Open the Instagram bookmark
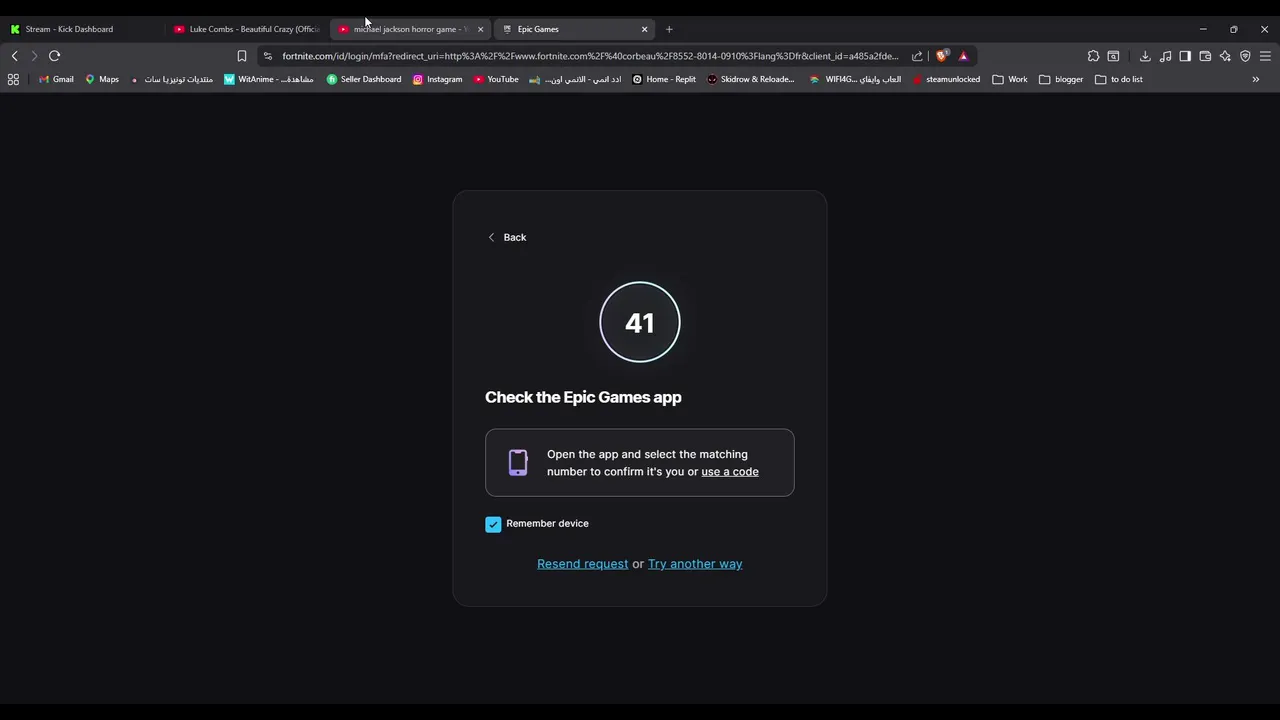This screenshot has height=720, width=1280. [x=437, y=79]
